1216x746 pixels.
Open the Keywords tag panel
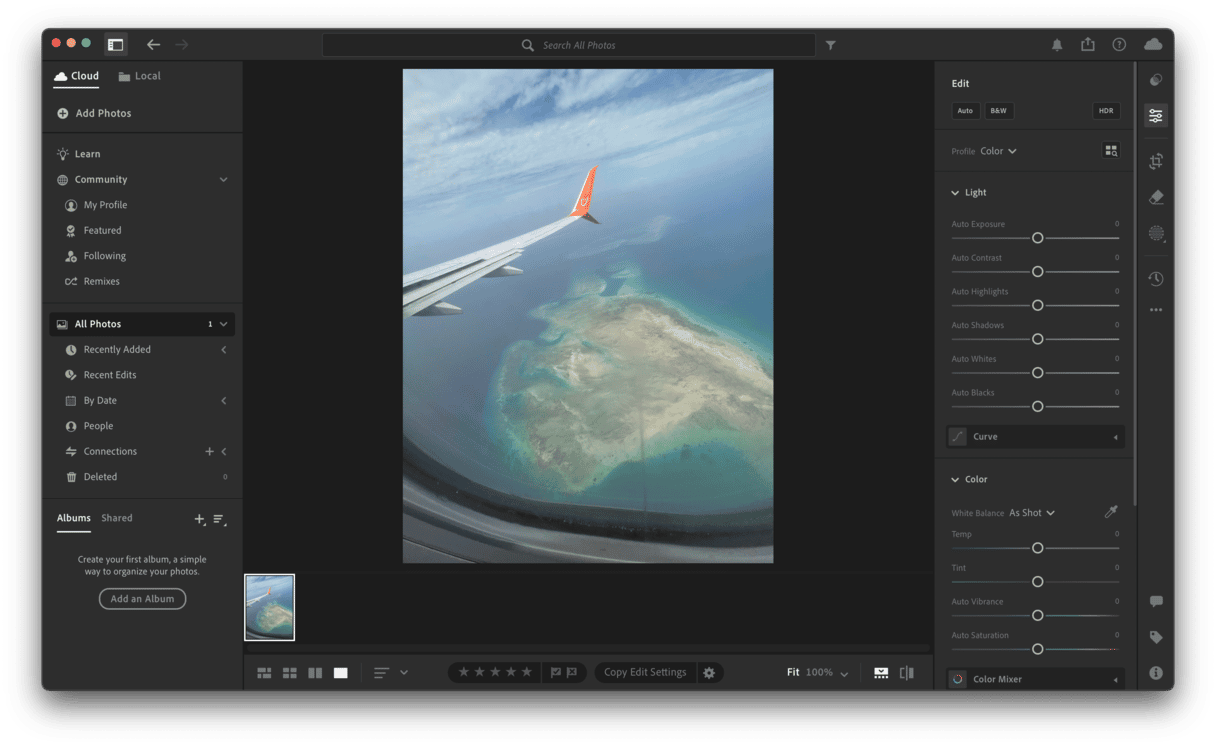coord(1156,637)
